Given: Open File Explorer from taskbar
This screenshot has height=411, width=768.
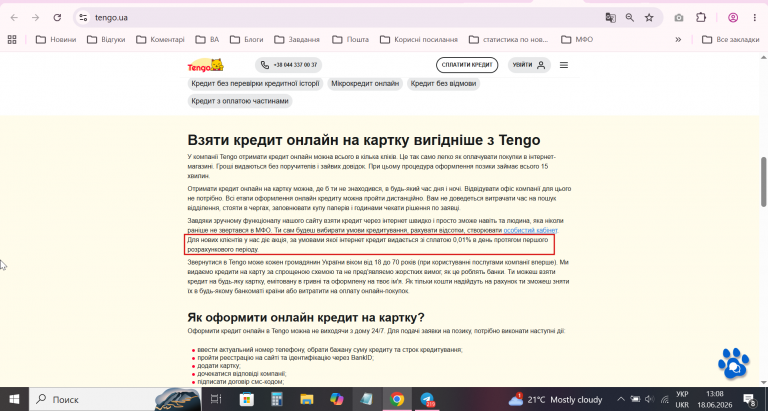Looking at the screenshot, I should coord(307,399).
